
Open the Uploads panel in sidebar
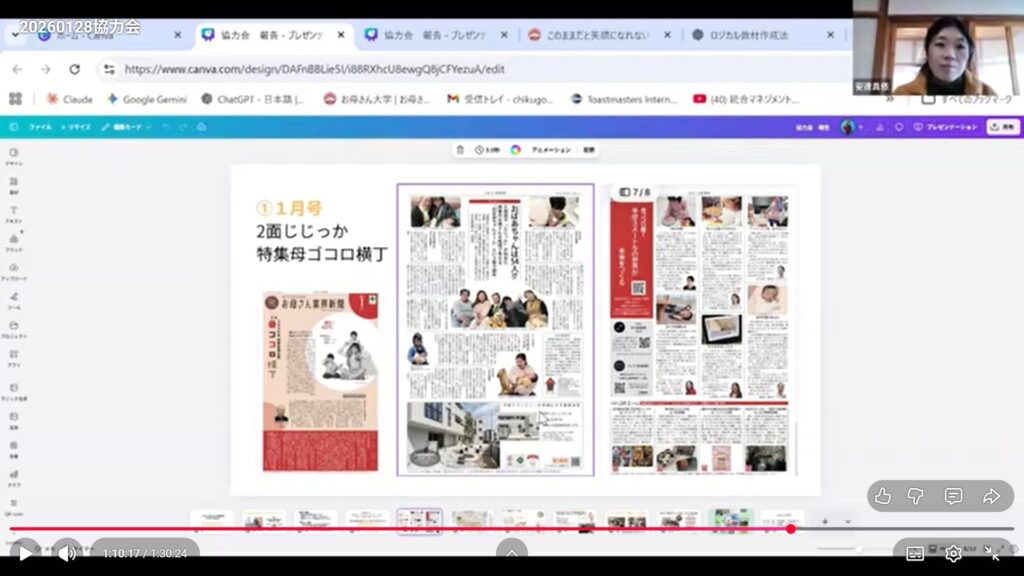point(14,271)
